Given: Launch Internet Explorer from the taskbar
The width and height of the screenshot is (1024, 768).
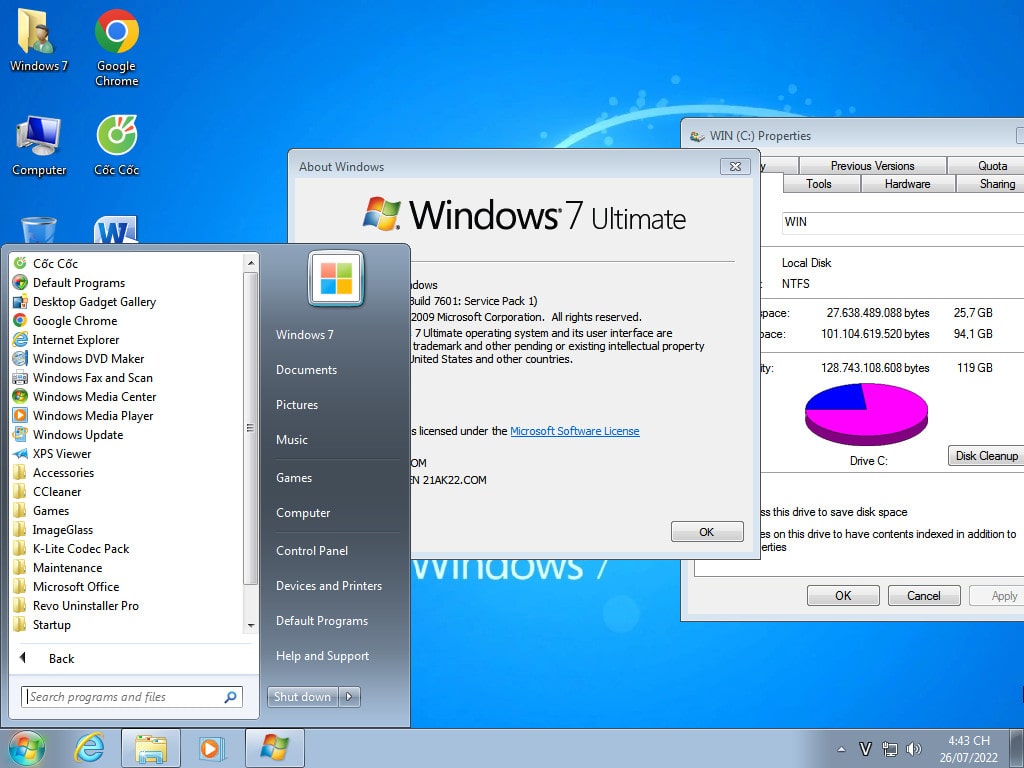Looking at the screenshot, I should coord(89,748).
